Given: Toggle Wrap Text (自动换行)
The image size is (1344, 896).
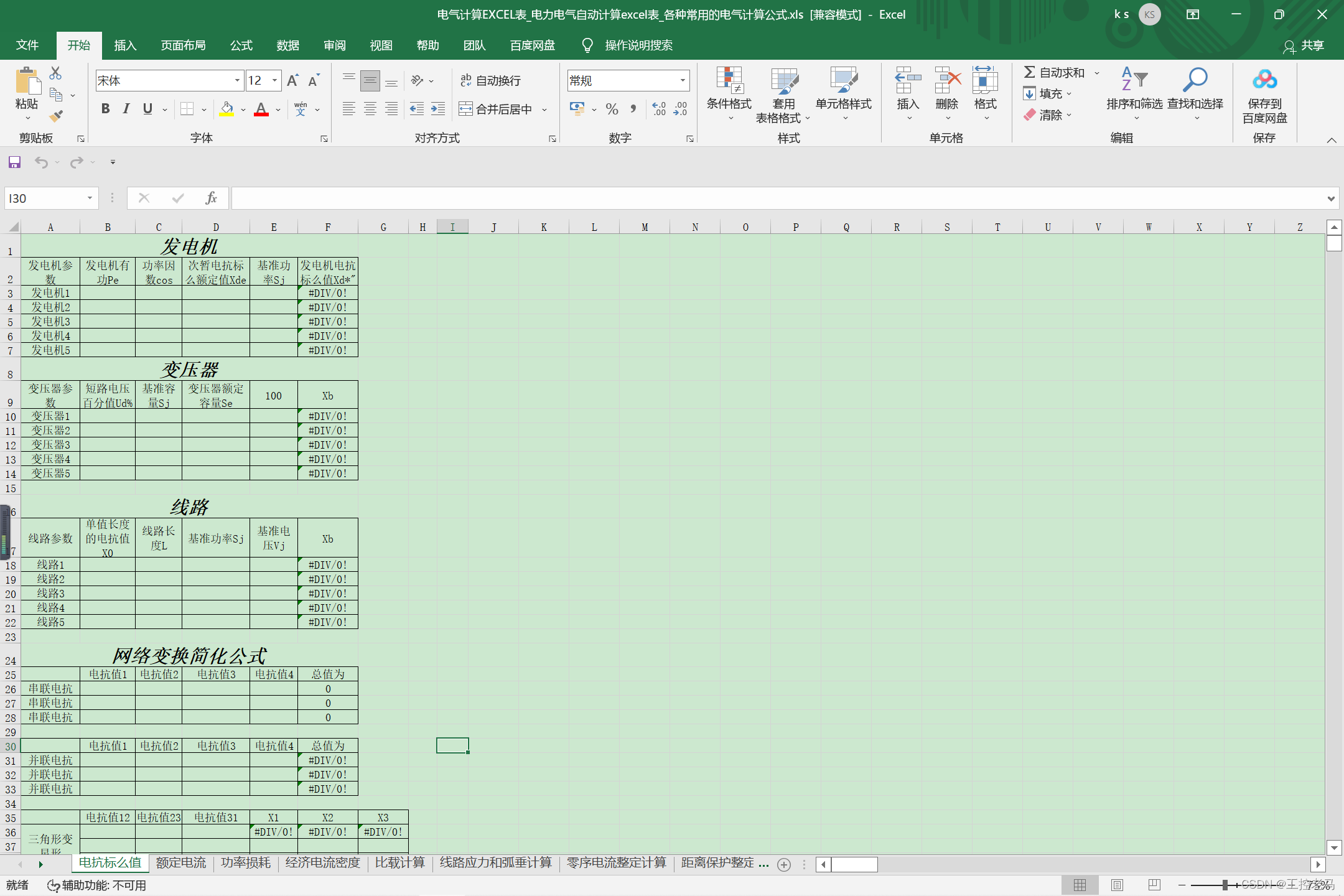Looking at the screenshot, I should [490, 81].
